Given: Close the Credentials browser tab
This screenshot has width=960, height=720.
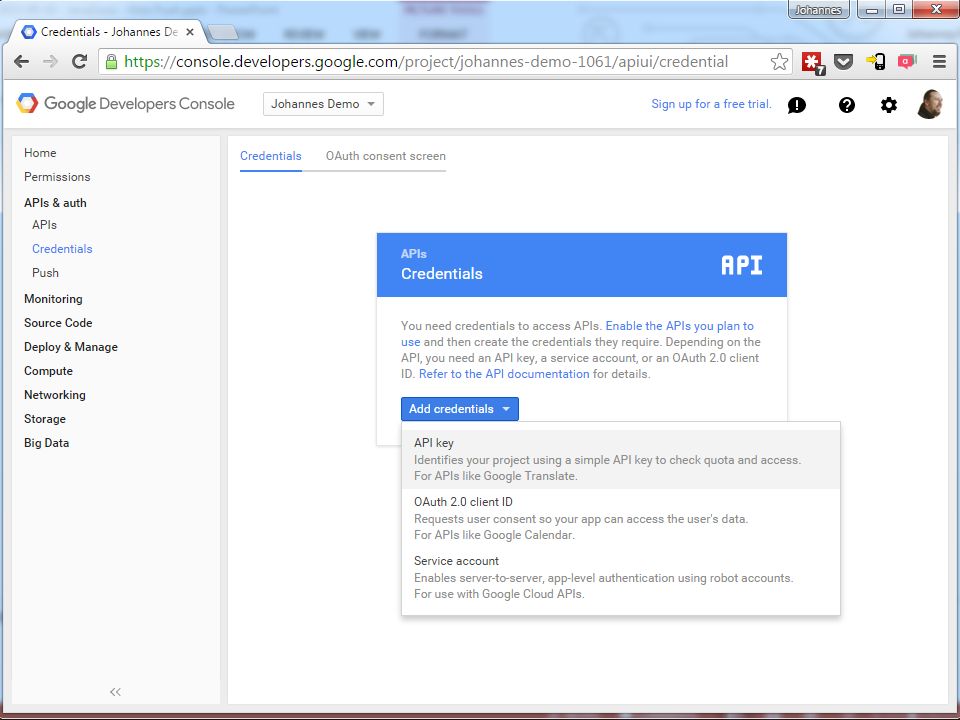Looking at the screenshot, I should coord(190,32).
